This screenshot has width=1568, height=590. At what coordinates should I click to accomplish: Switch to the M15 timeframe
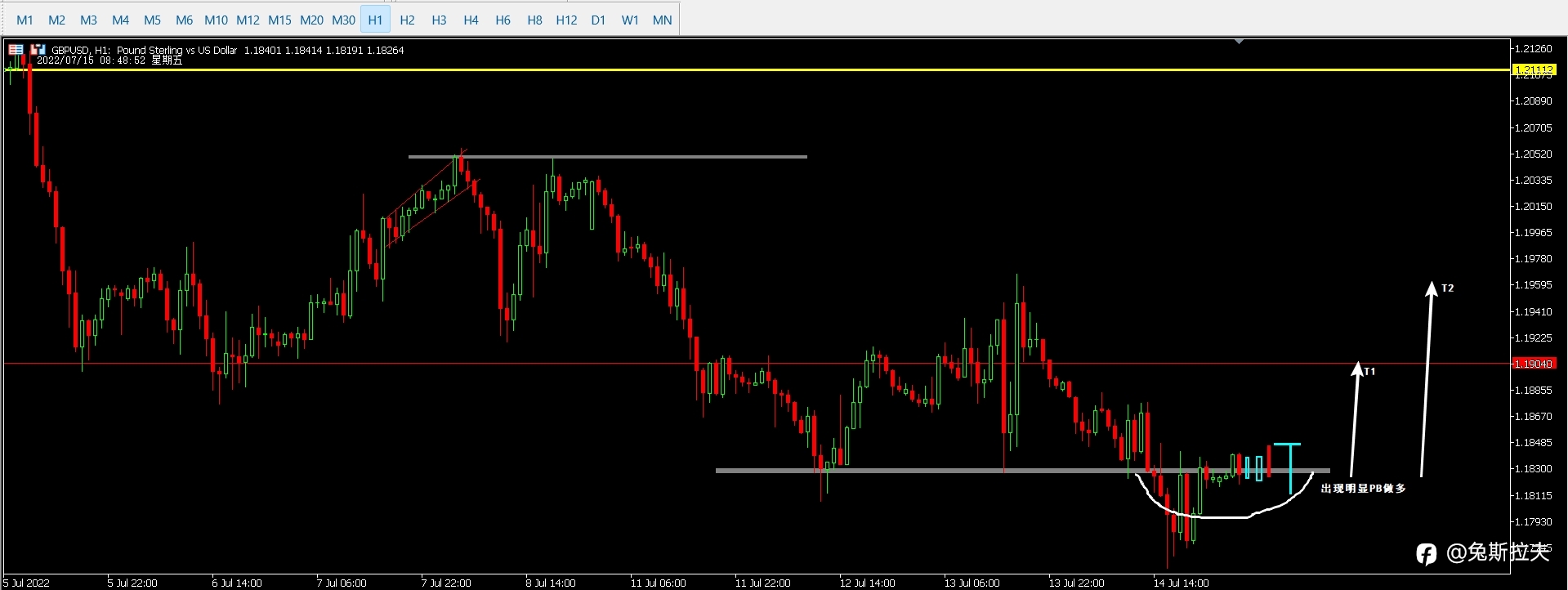279,20
